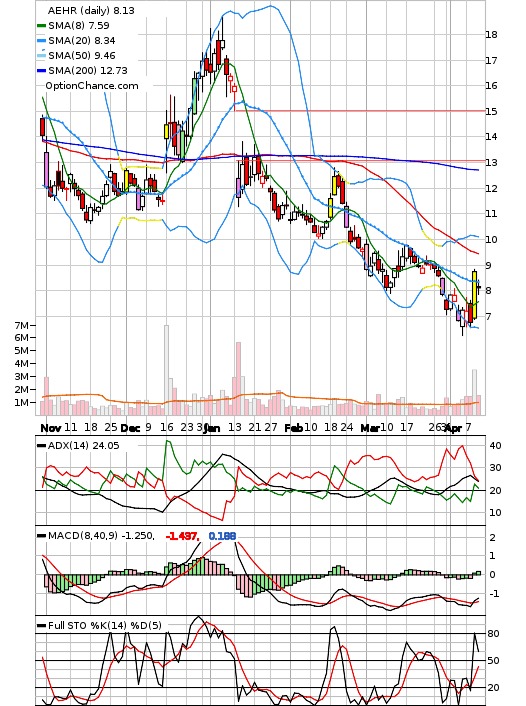Click the 6M volume axis label
This screenshot has height=706, width=526.
tap(22, 338)
